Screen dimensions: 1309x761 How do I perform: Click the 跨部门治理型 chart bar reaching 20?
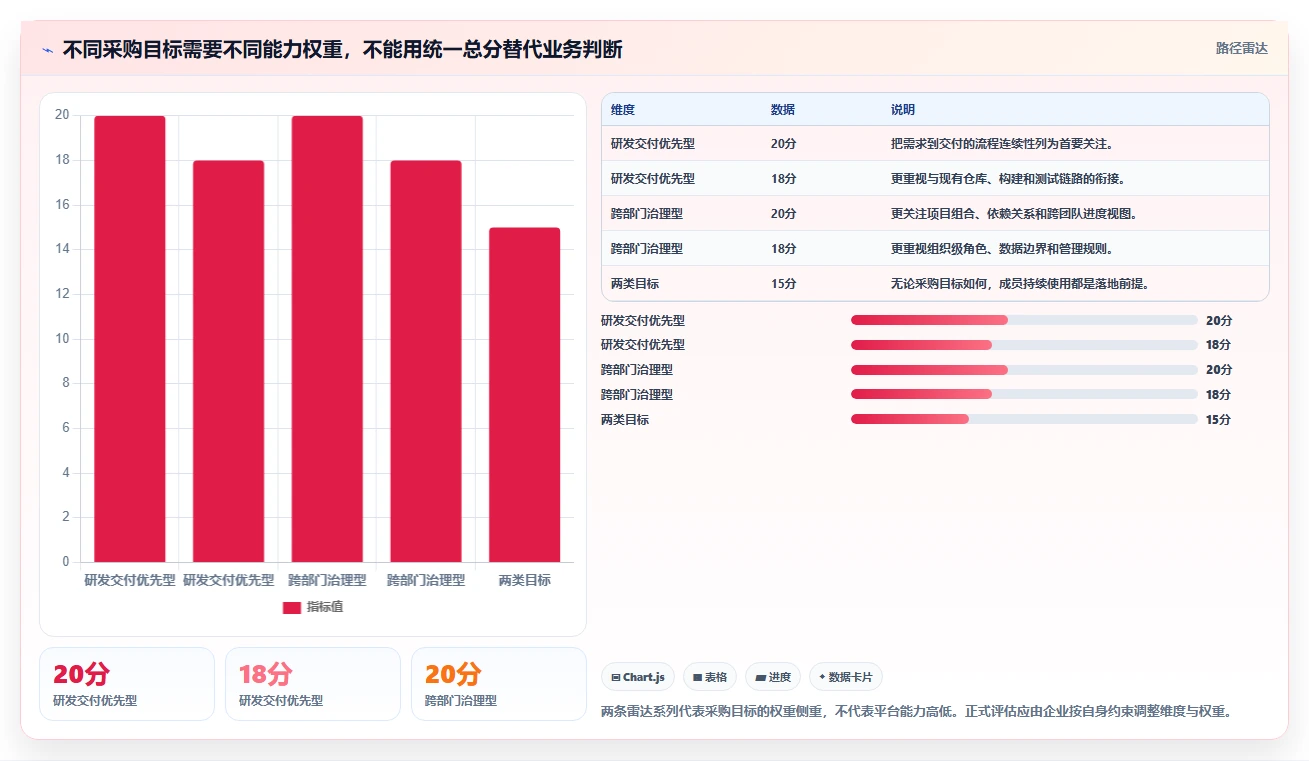tap(327, 339)
